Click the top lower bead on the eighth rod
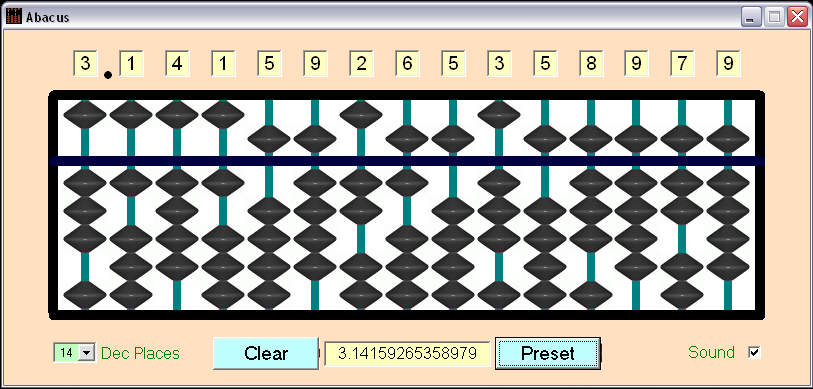The height and width of the screenshot is (389, 813). pyautogui.click(x=407, y=183)
